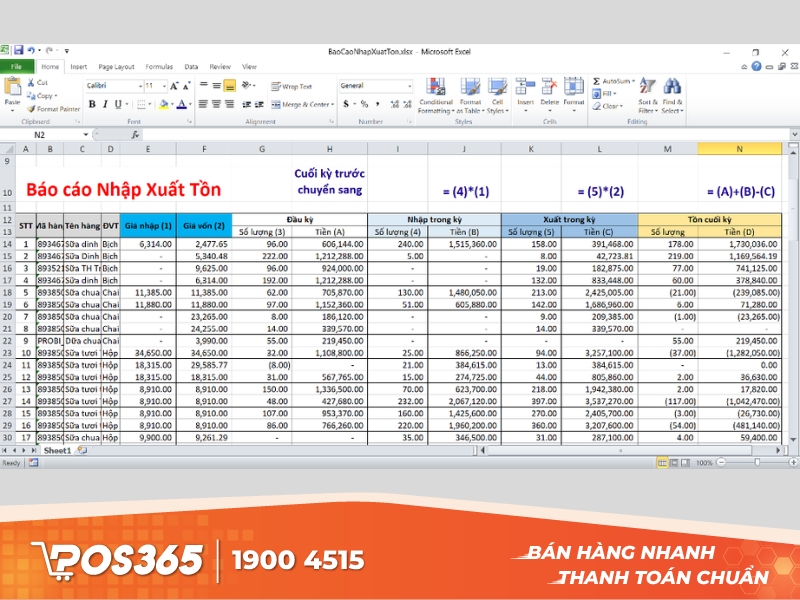The width and height of the screenshot is (800, 600).
Task: Click the vertical scrollbar down arrow
Action: tap(793, 439)
